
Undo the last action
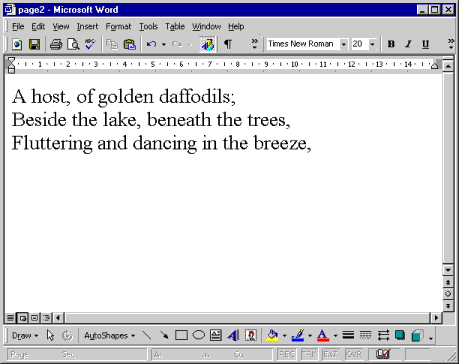152,44
